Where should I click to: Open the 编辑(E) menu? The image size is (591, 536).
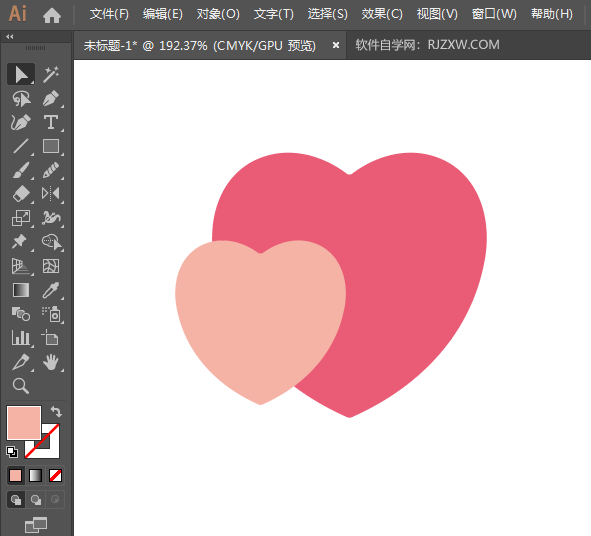[162, 14]
